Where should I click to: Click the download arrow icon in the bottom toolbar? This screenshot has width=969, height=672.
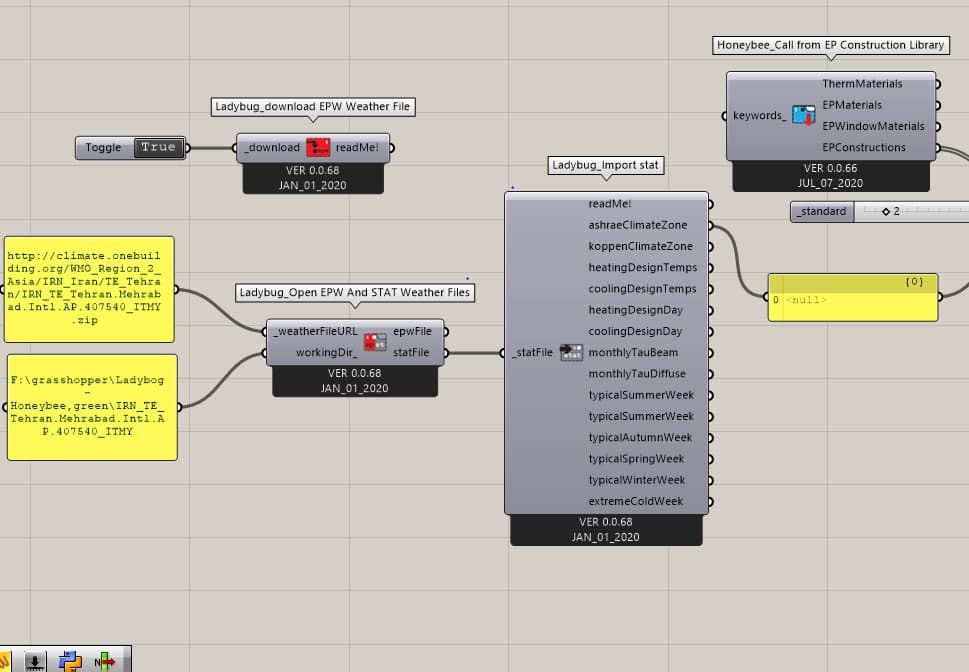pos(35,661)
